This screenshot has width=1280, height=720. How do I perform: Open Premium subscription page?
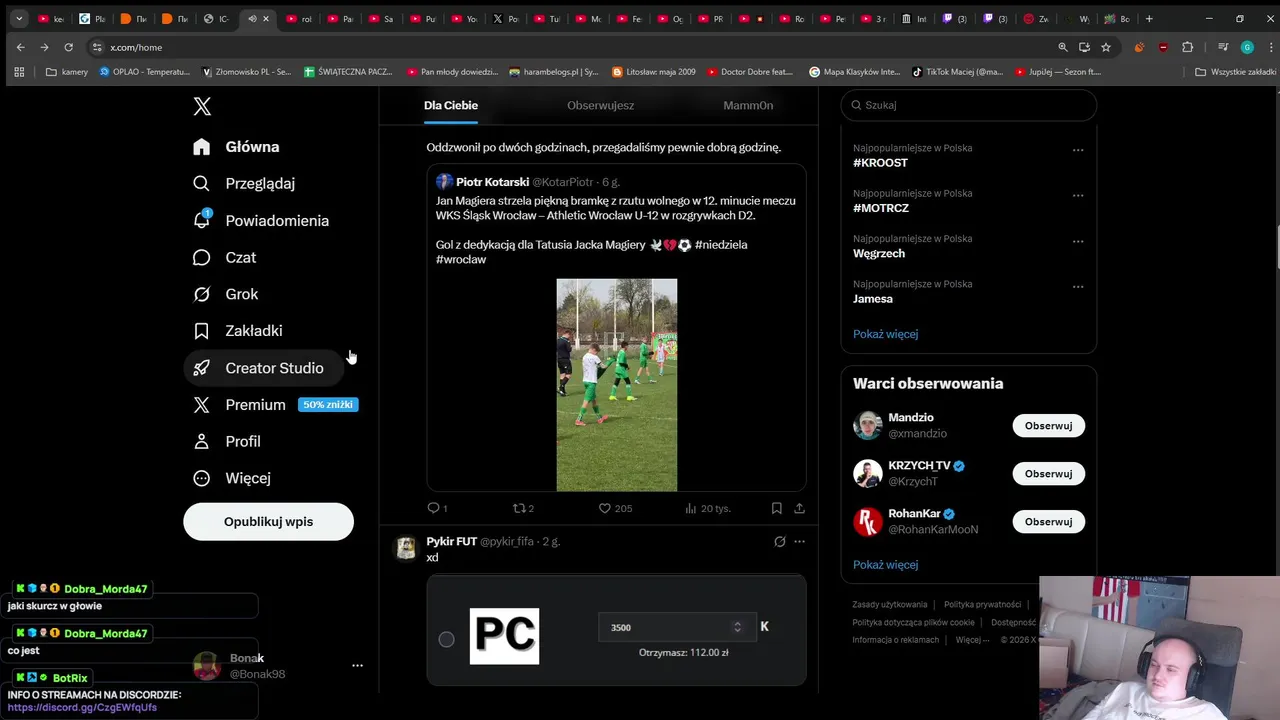[x=276, y=404]
